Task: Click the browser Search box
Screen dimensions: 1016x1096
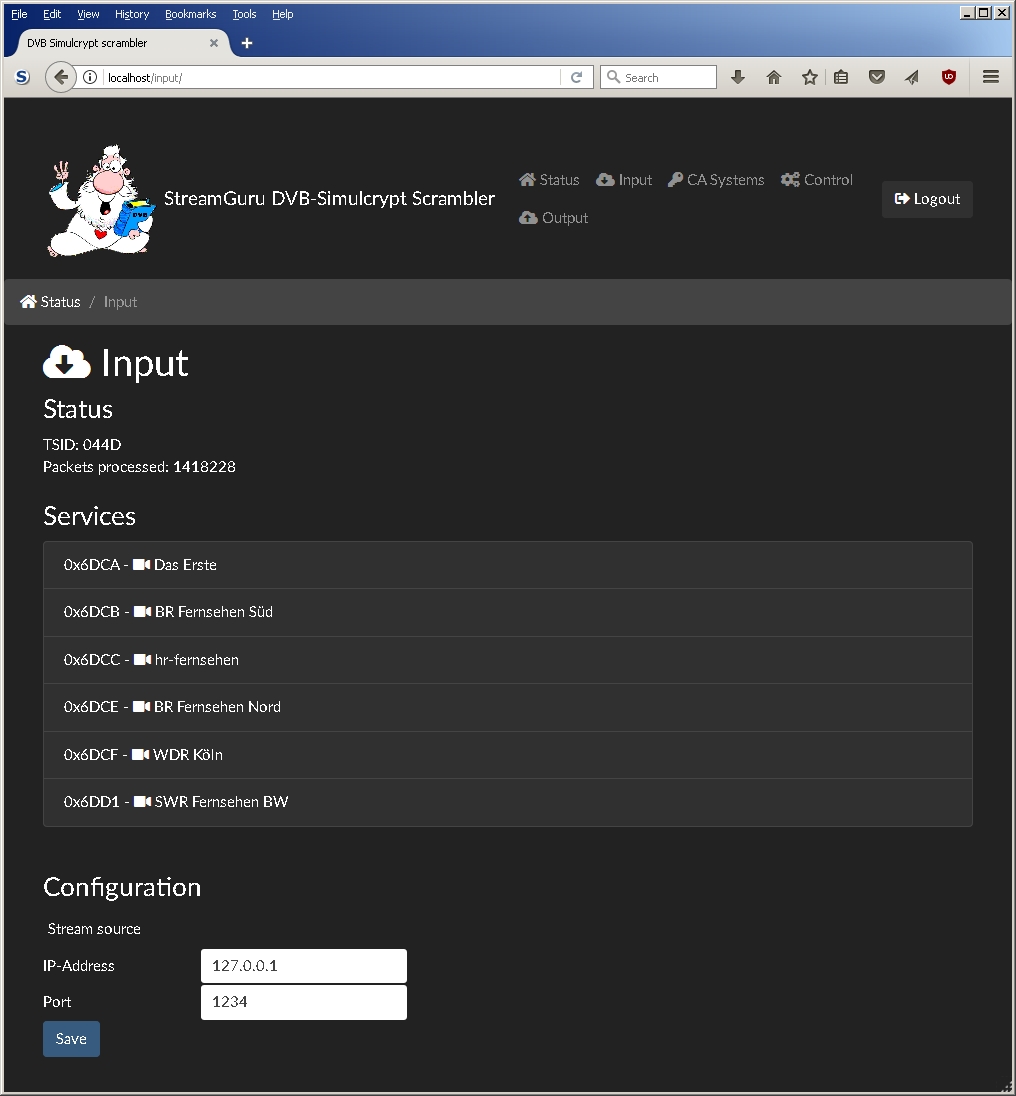Action: [x=658, y=78]
